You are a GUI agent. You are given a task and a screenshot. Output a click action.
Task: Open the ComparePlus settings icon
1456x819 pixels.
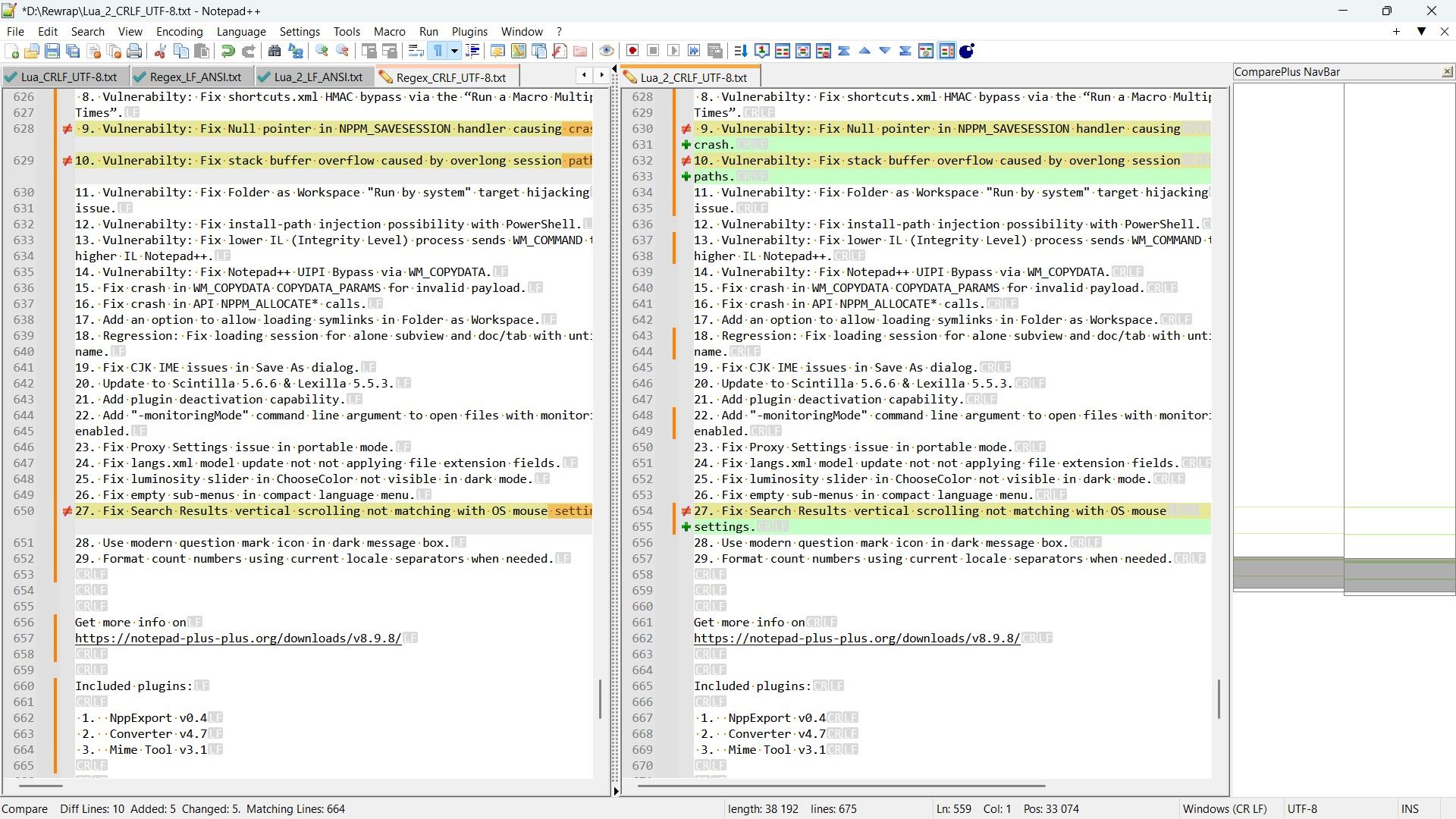(926, 51)
